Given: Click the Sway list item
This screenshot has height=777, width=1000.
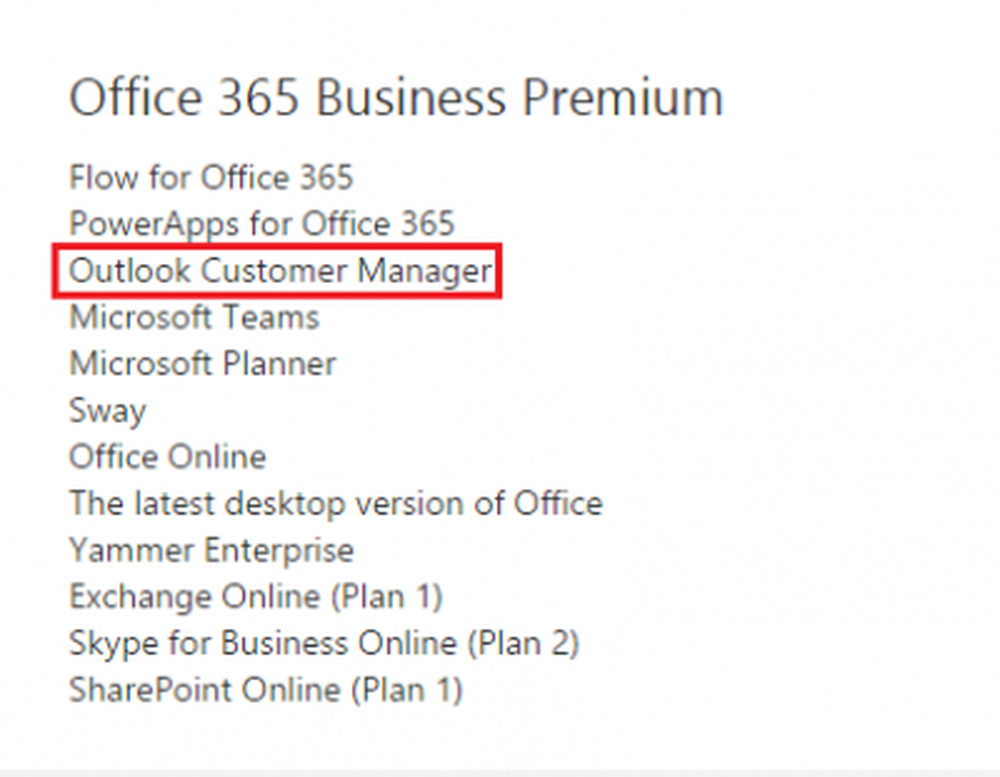Looking at the screenshot, I should pos(107,411).
